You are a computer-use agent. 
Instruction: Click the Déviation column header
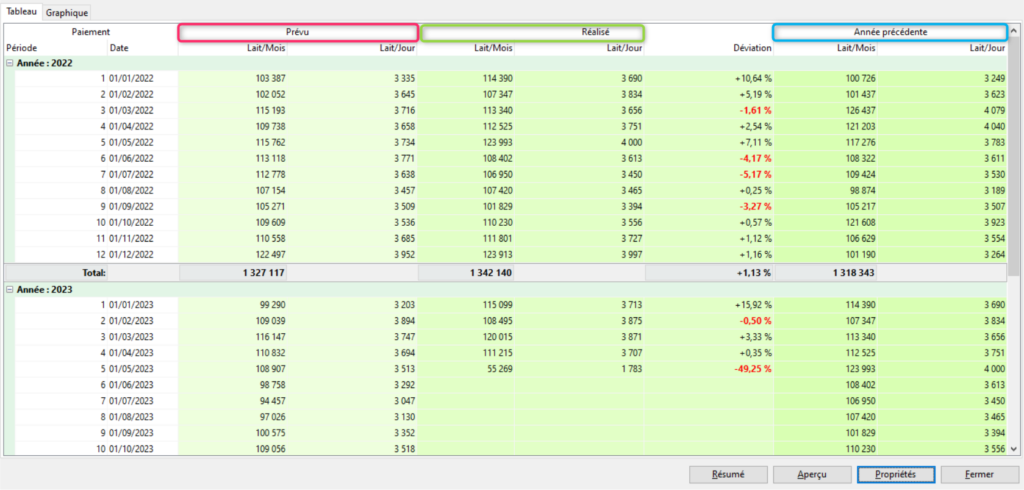[753, 48]
